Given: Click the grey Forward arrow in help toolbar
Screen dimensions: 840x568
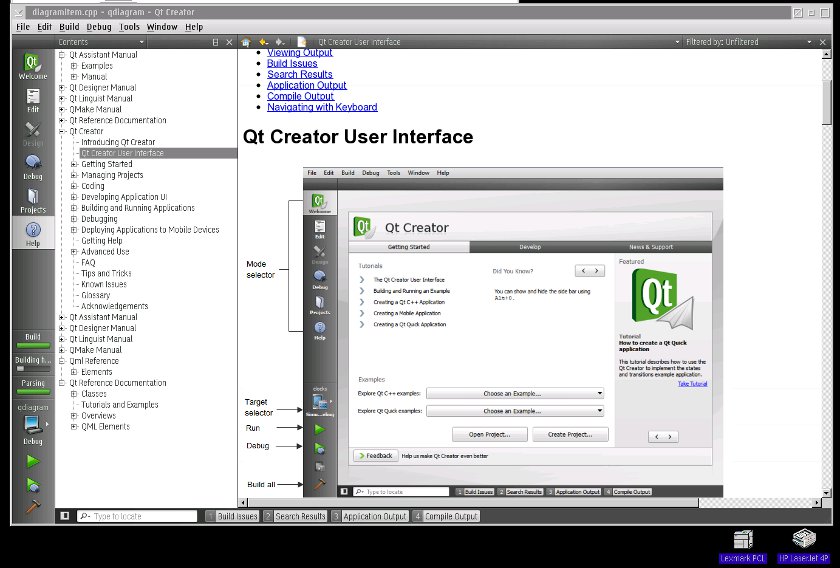Looking at the screenshot, I should pos(280,42).
